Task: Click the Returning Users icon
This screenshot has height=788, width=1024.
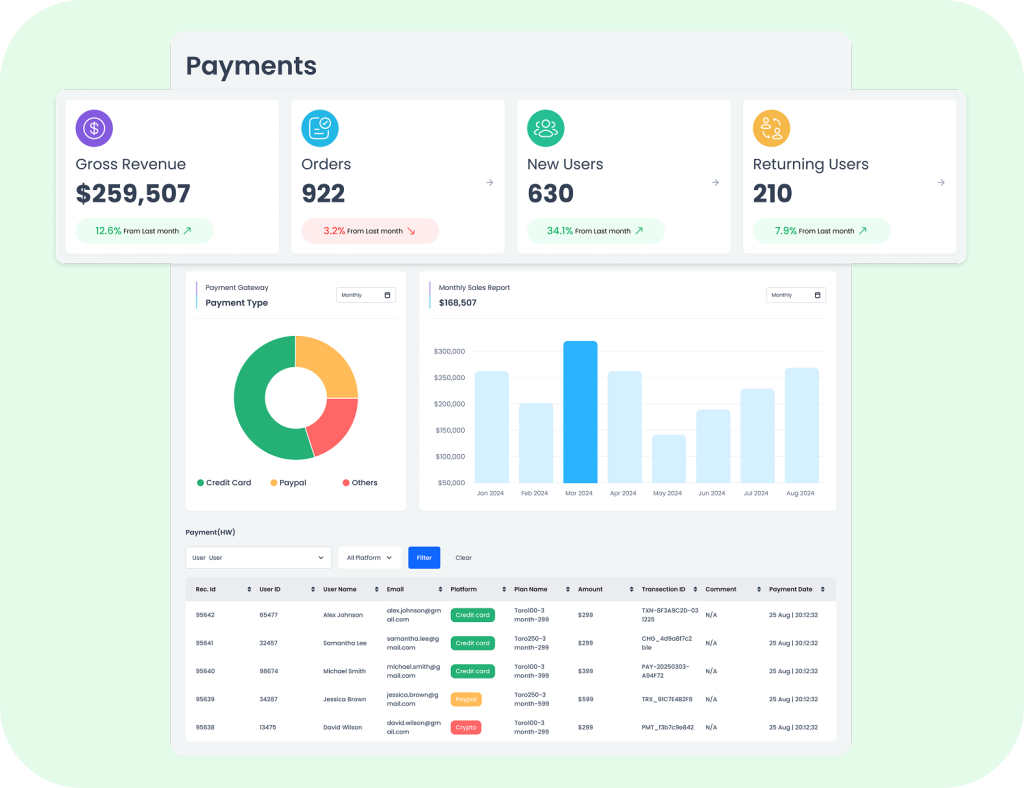Action: click(x=770, y=128)
